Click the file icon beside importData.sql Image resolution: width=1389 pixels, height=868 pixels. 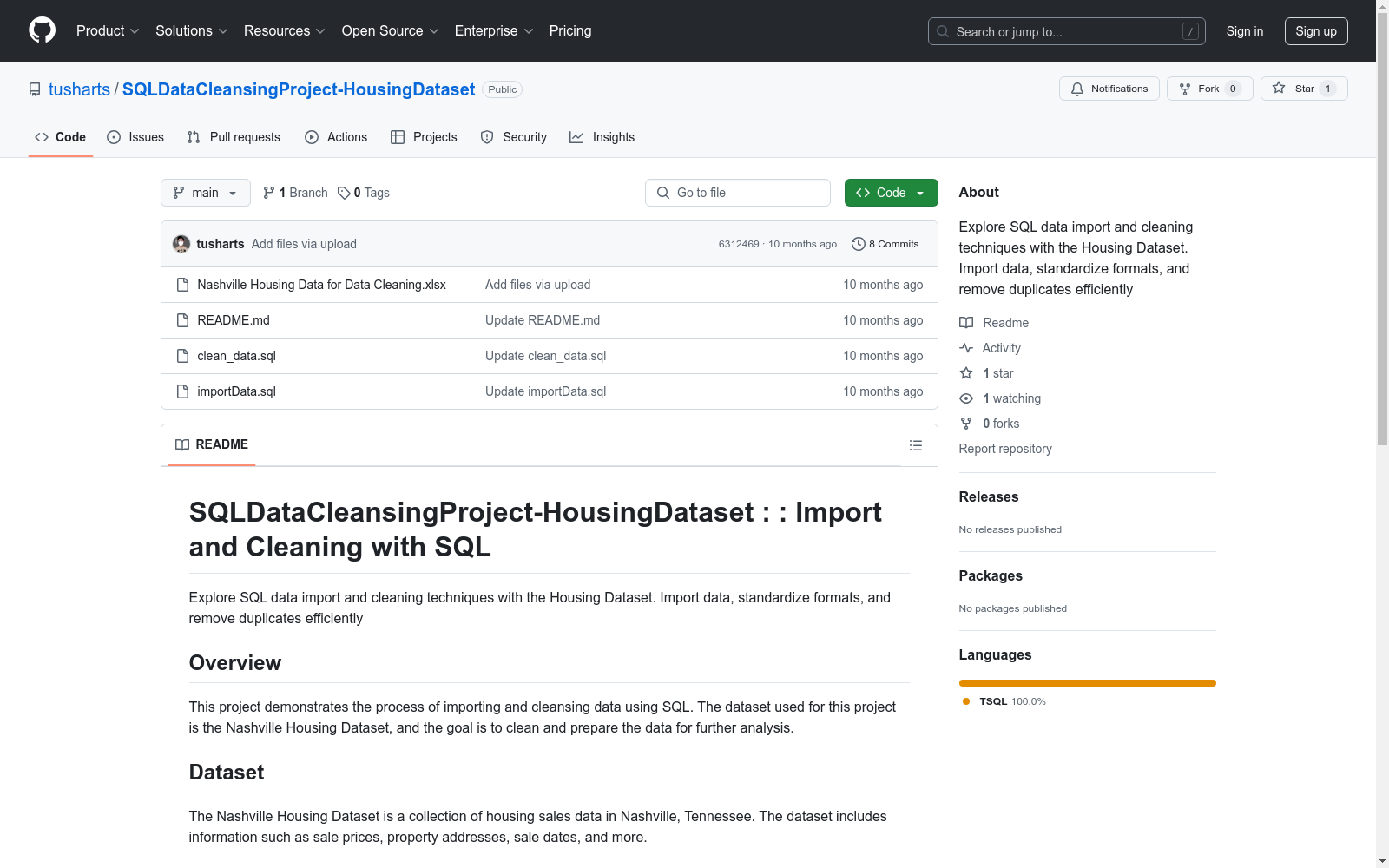point(182,391)
